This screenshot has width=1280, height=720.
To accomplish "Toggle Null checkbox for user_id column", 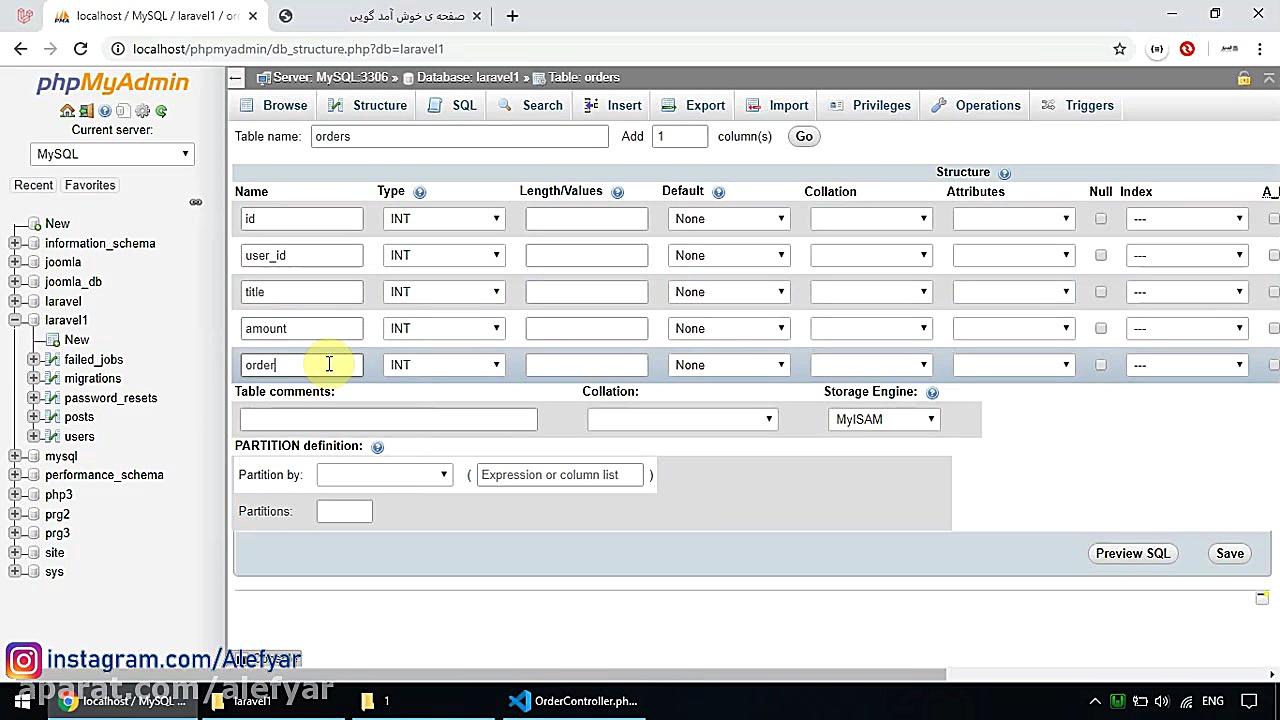I will pos(1101,255).
